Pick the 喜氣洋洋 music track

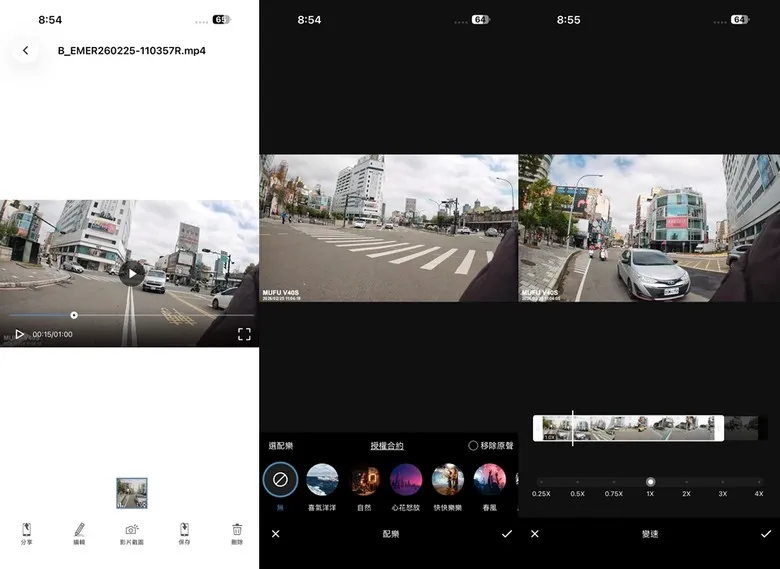coord(322,479)
